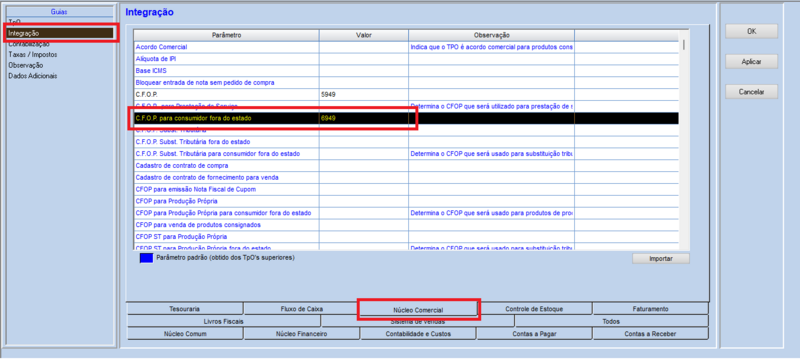800x364 pixels.
Task: Switch to the Contas a Receber tab
Action: pos(650,334)
